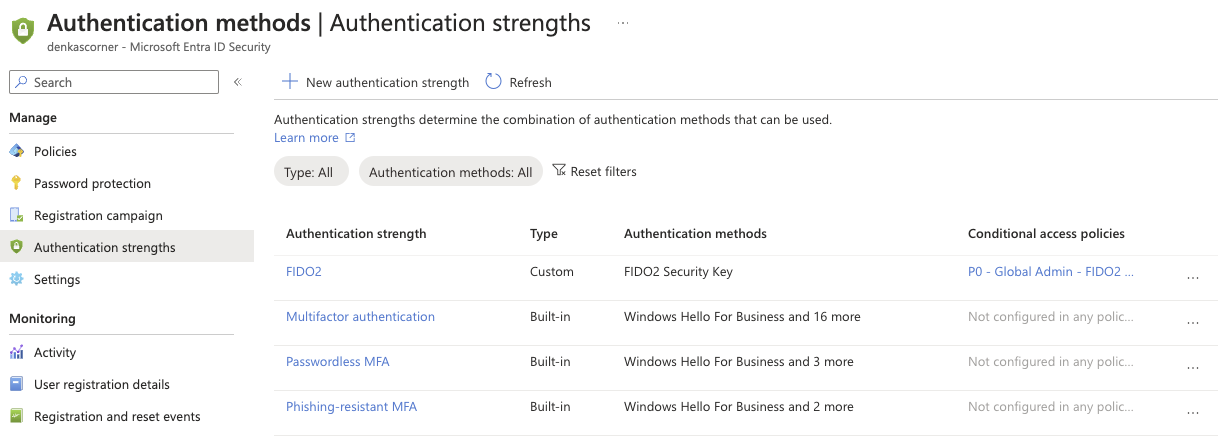Open the Type: All filter
This screenshot has height=438, width=1218.
[x=311, y=172]
